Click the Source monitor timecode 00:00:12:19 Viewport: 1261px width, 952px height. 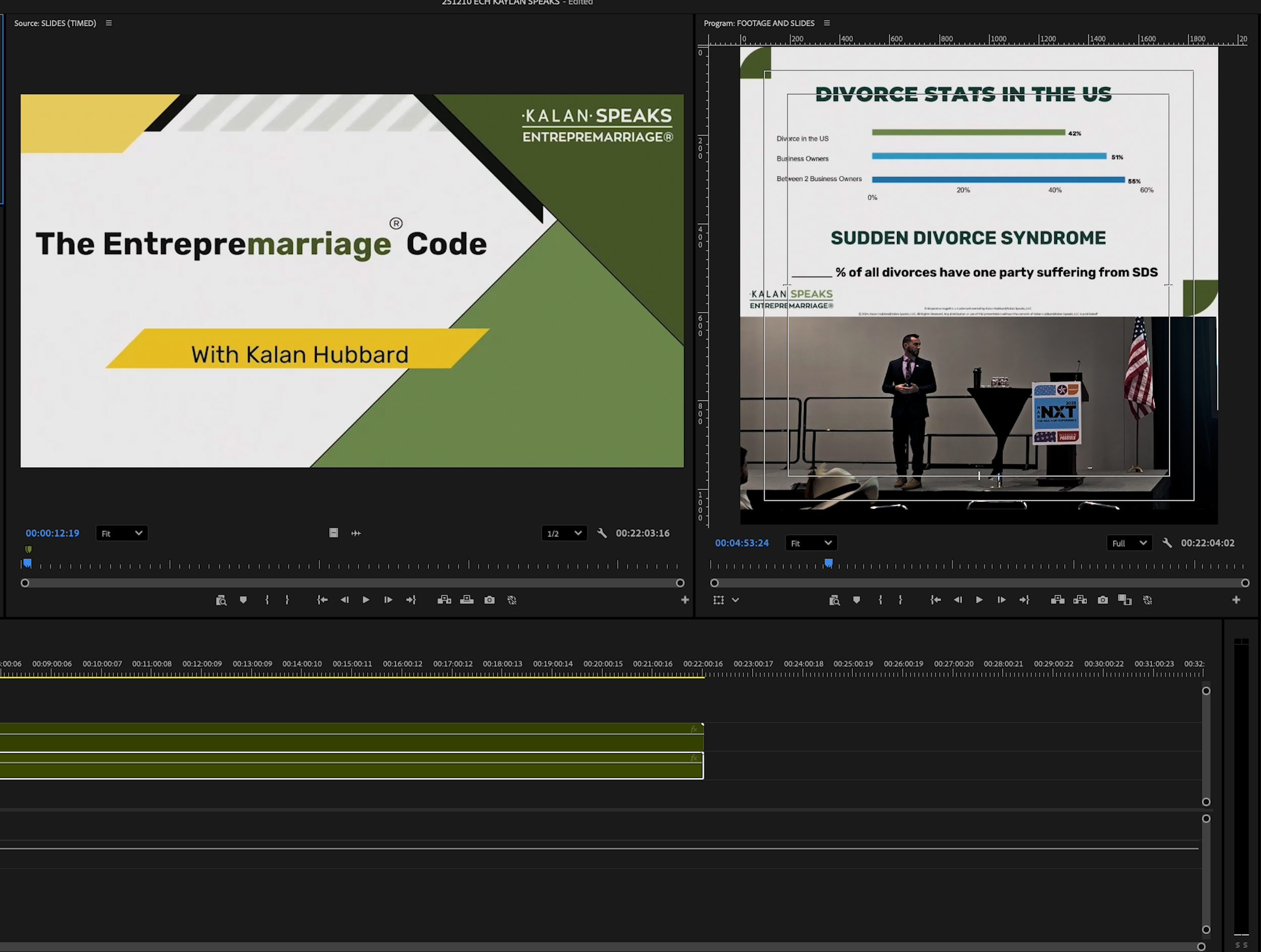tap(52, 533)
